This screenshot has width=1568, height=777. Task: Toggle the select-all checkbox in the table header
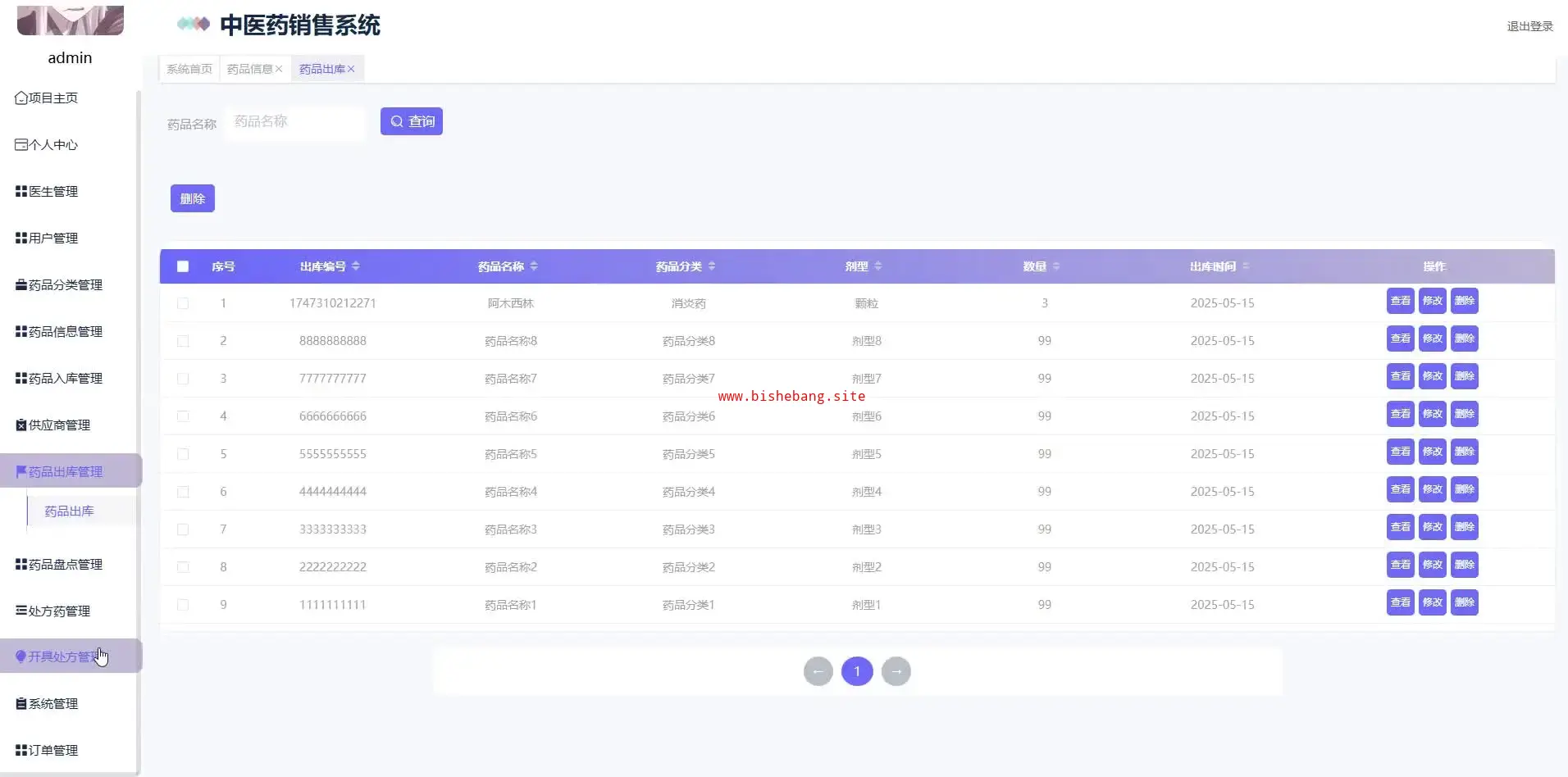click(183, 266)
